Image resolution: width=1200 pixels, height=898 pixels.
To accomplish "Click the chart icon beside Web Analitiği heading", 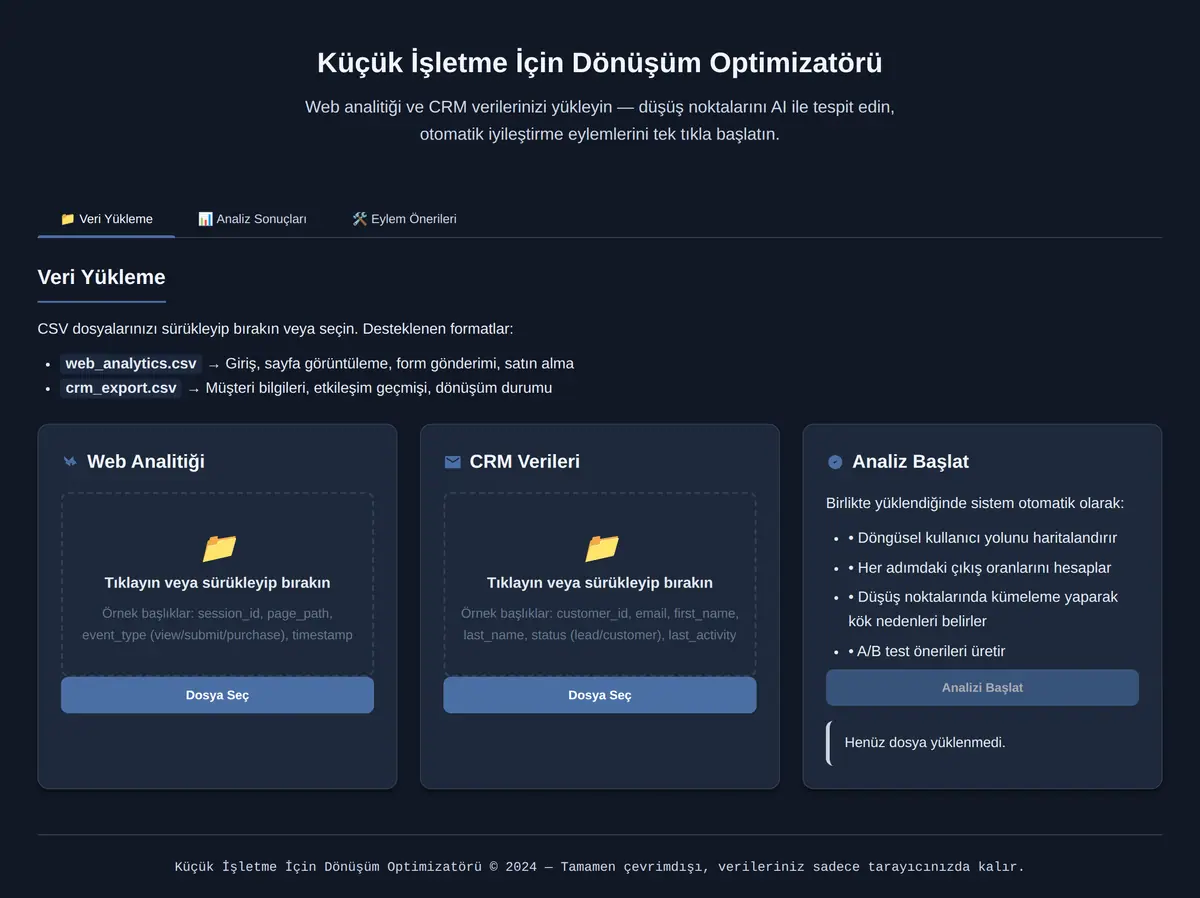I will 70,462.
